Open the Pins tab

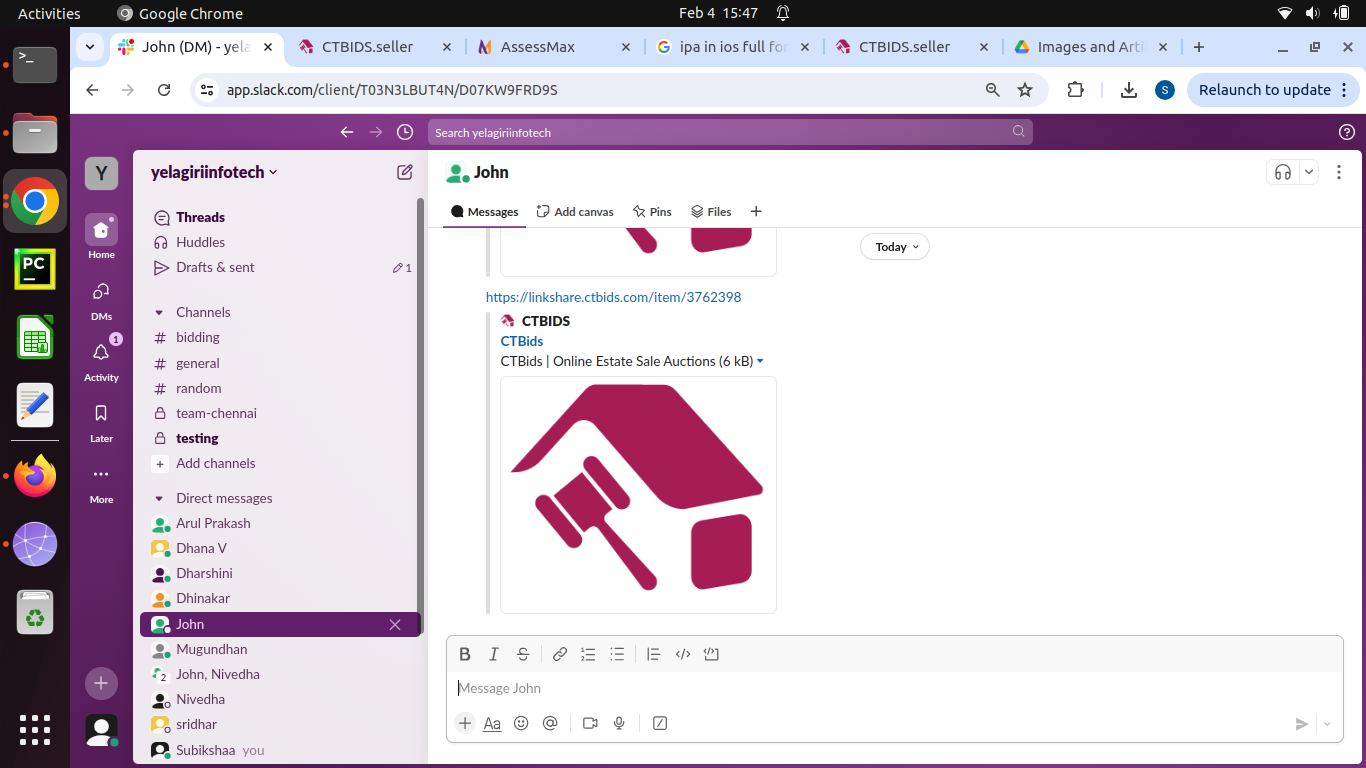tap(652, 212)
